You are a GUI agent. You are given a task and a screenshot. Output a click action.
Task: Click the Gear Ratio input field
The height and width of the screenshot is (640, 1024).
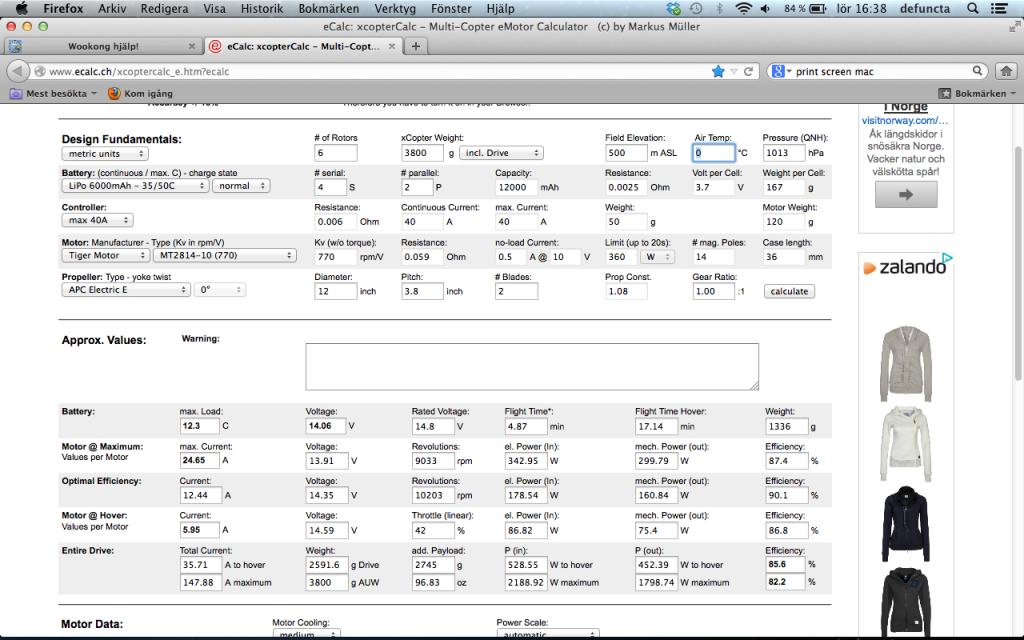[x=714, y=291]
